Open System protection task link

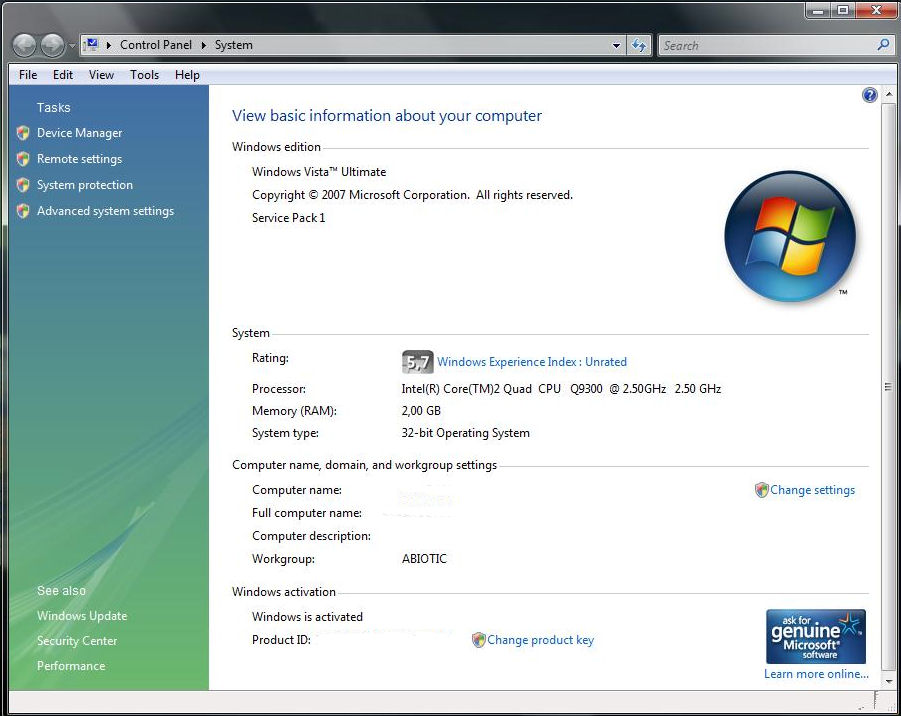tap(84, 184)
